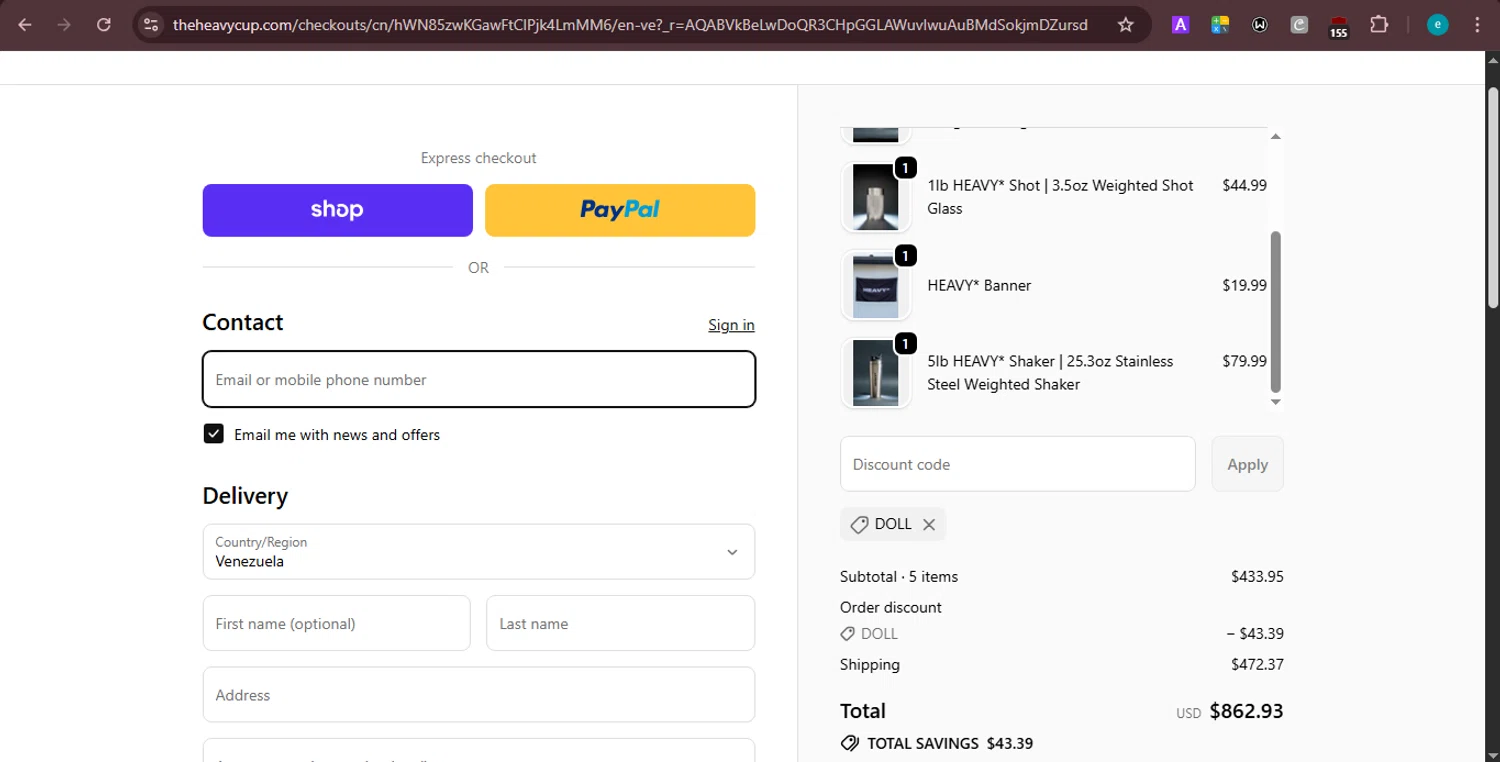1500x762 pixels.
Task: Click the browser forward arrow
Action: (64, 24)
